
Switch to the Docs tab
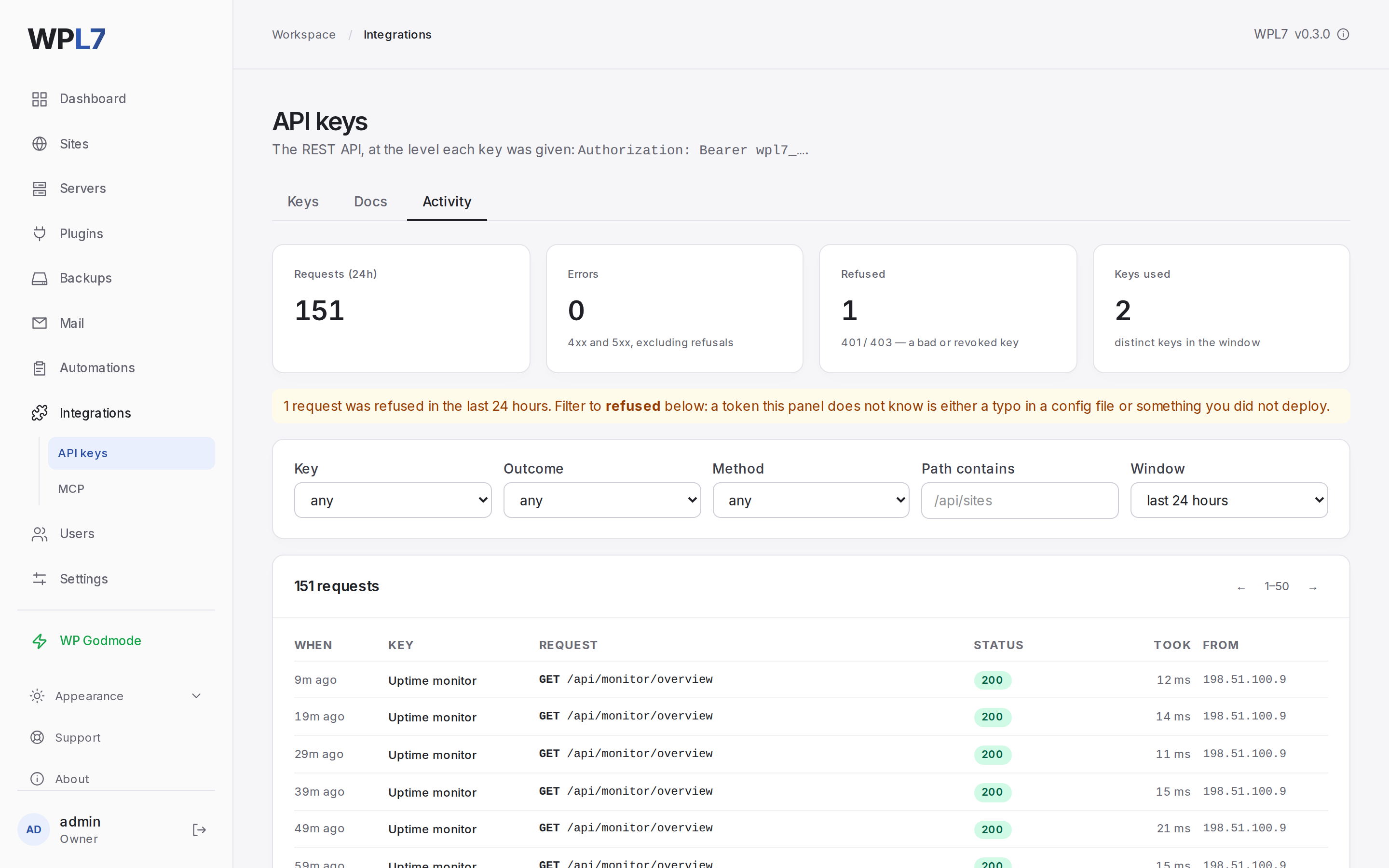[370, 202]
